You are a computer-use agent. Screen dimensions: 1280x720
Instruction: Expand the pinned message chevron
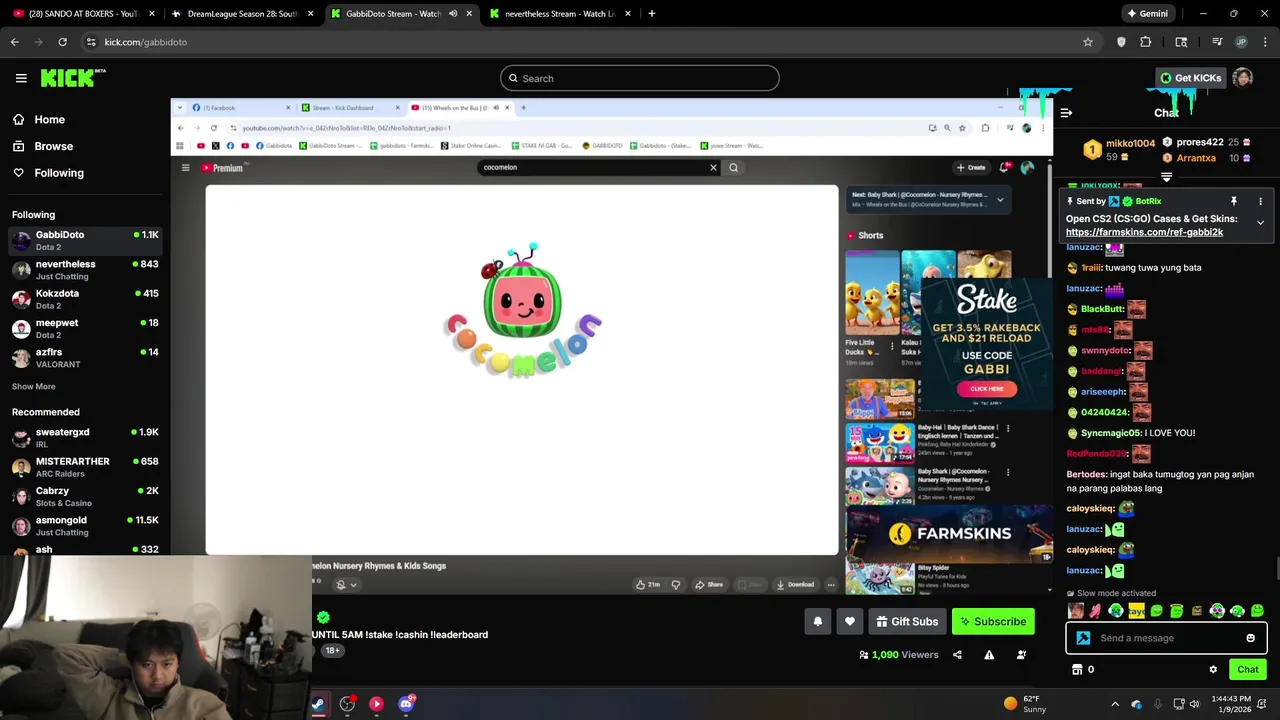click(x=1260, y=223)
